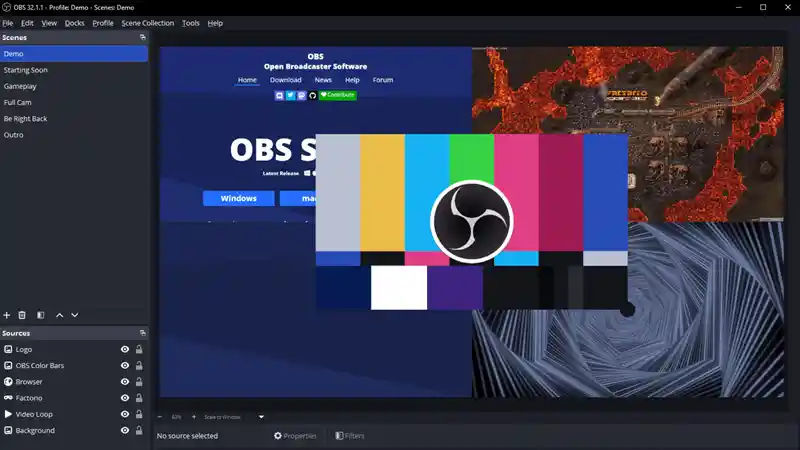Screen dimensions: 800x450
Task: Click the Windows button in browser preview
Action: (238, 198)
